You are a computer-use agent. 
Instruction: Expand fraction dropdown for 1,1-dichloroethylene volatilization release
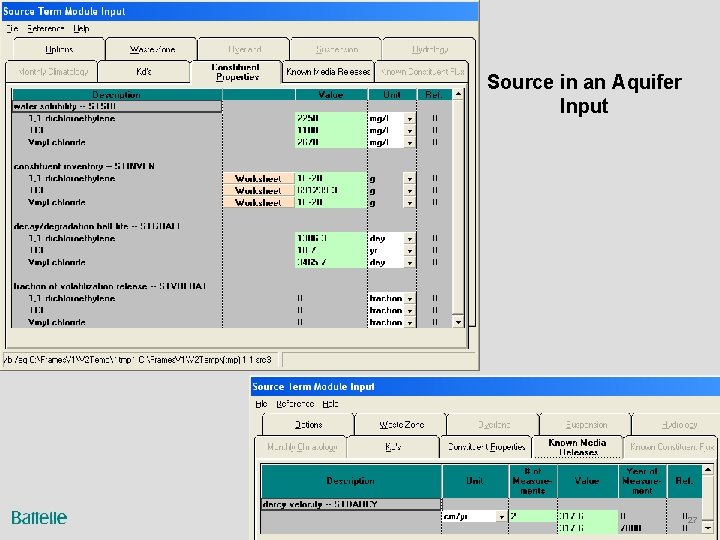[x=409, y=298]
